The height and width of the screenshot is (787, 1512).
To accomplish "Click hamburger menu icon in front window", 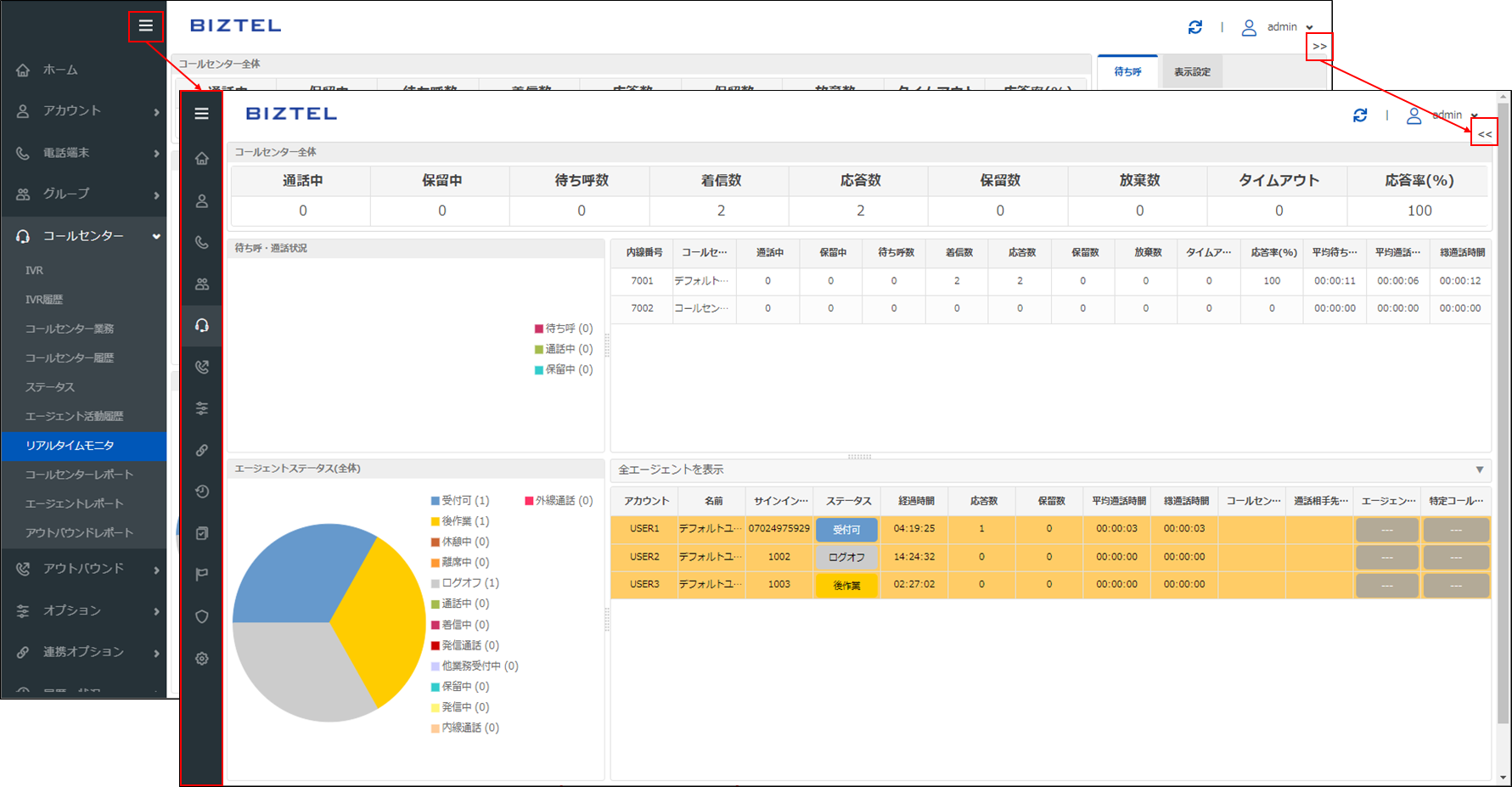I will click(201, 114).
